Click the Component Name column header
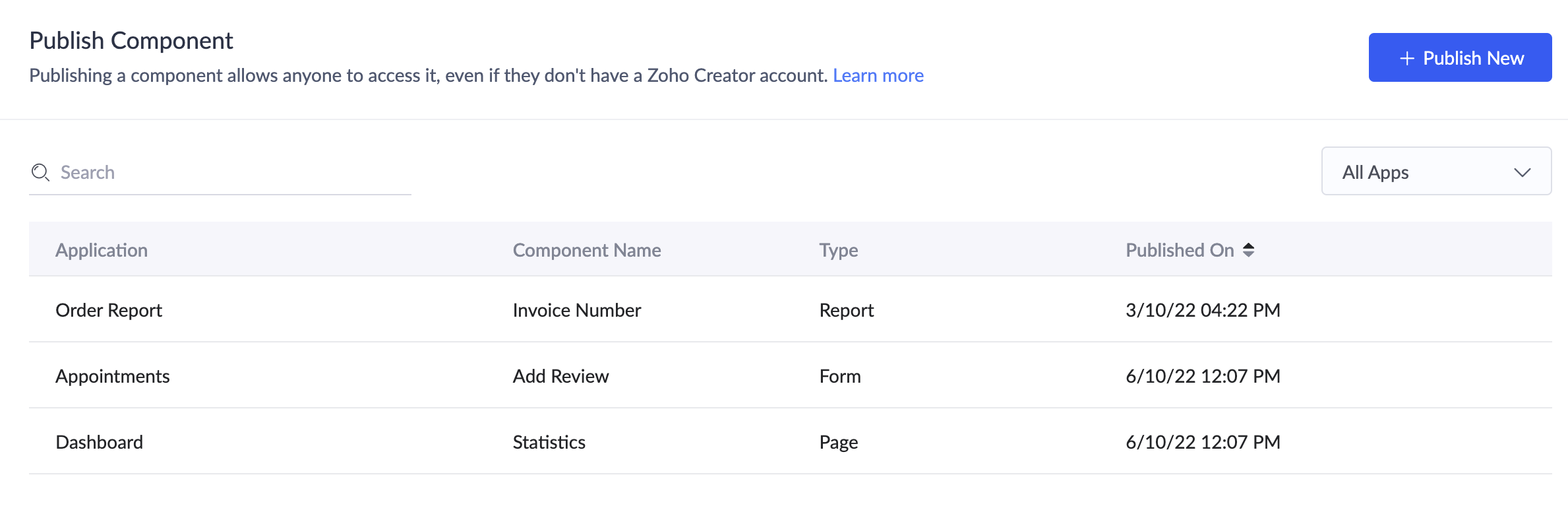Viewport: 1568px width, 516px height. pyautogui.click(x=586, y=250)
